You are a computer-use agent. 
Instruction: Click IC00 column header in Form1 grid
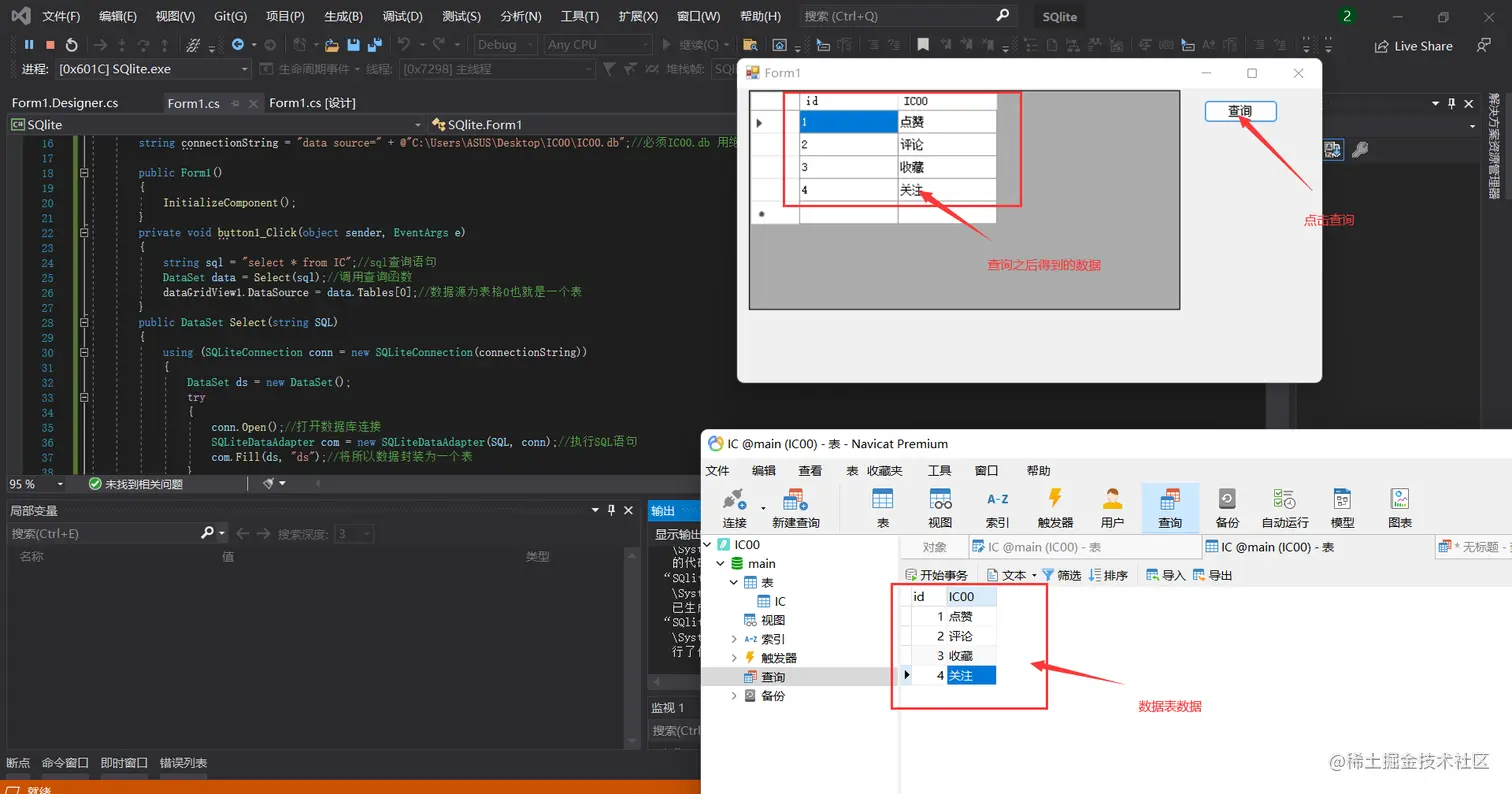(x=947, y=101)
